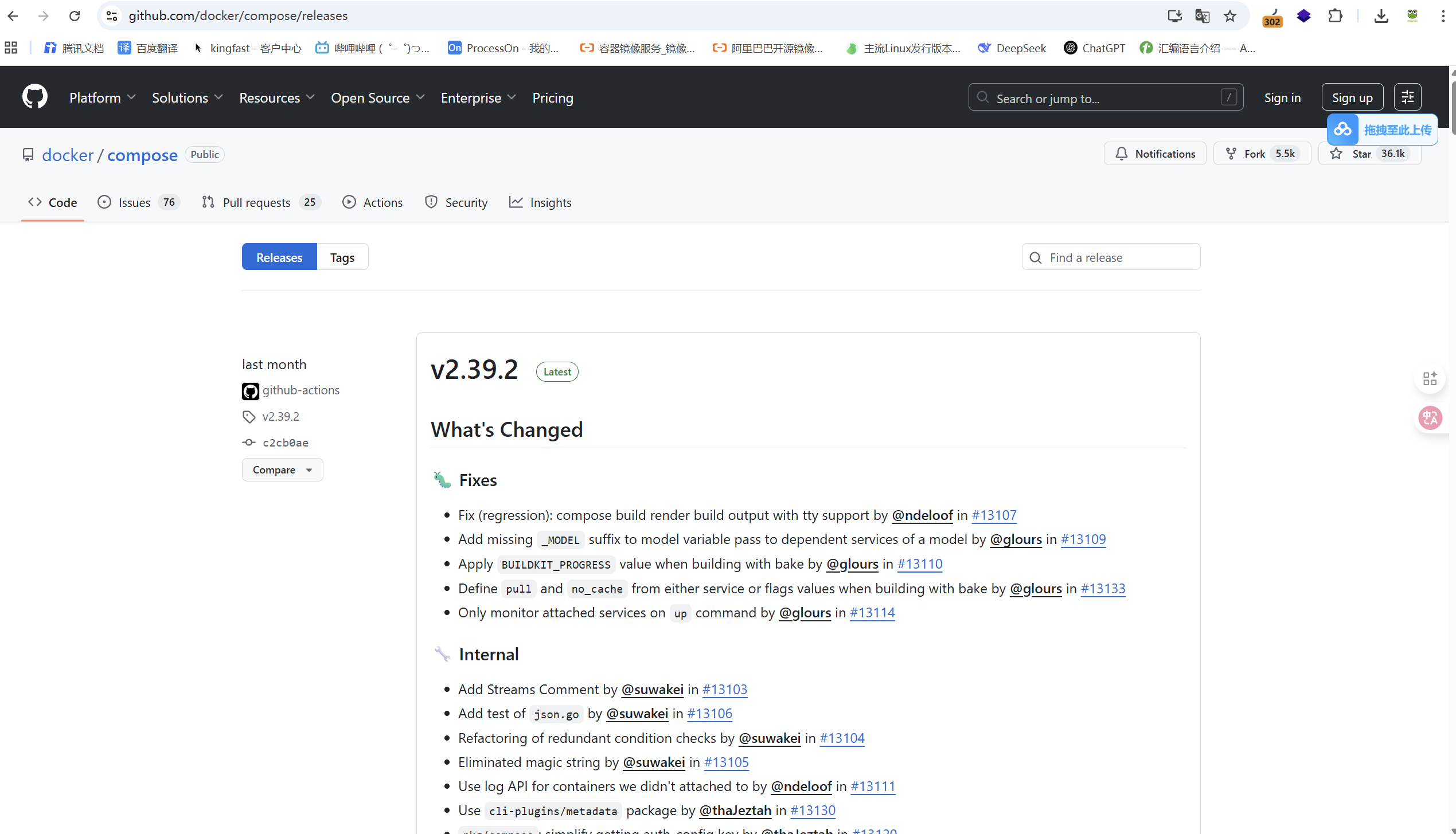The image size is (1456, 834).
Task: Open browser downloads
Action: [1381, 16]
